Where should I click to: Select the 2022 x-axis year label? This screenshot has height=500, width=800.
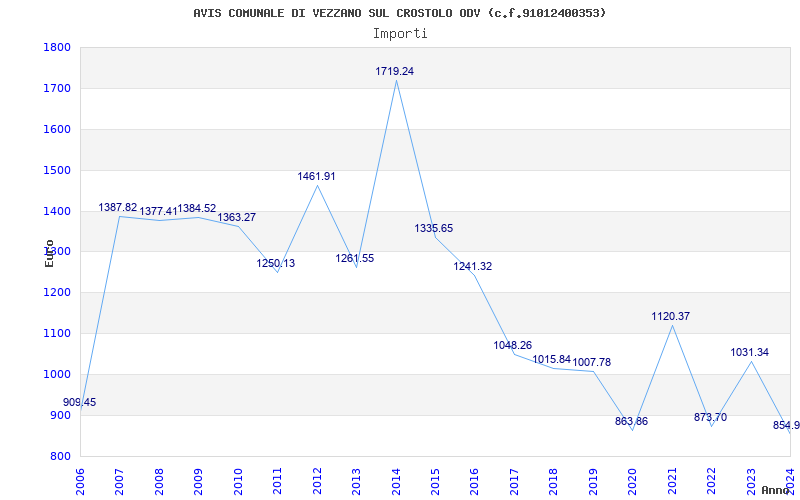pyautogui.click(x=711, y=482)
